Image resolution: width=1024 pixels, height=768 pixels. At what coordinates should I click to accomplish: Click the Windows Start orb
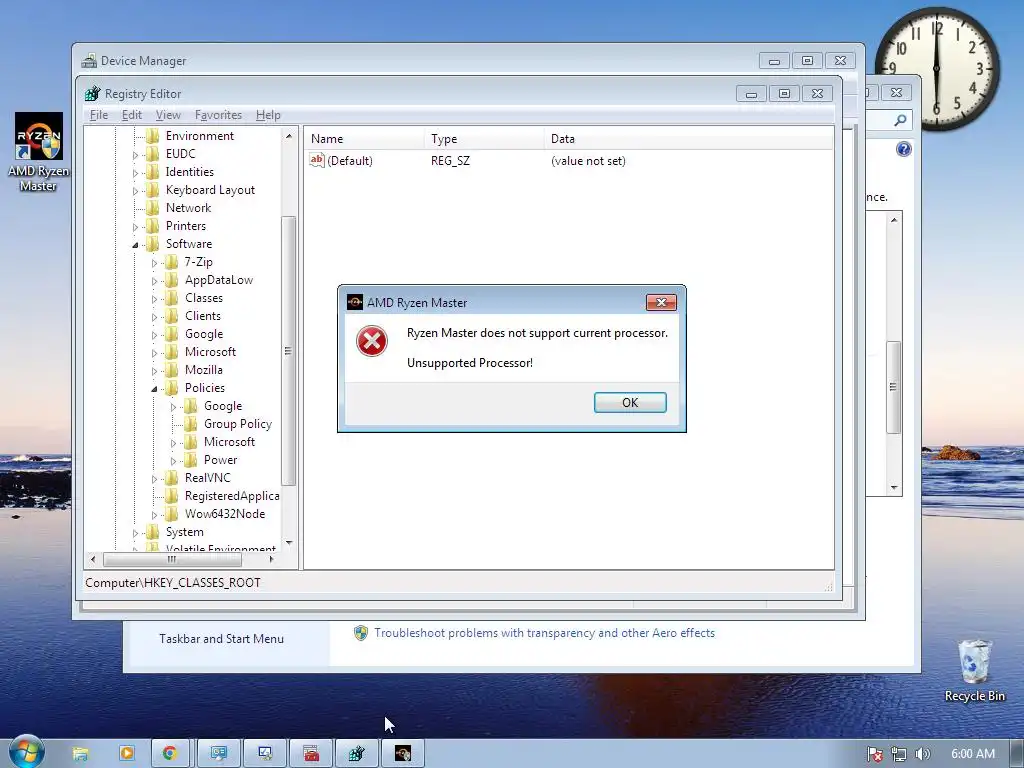point(25,752)
